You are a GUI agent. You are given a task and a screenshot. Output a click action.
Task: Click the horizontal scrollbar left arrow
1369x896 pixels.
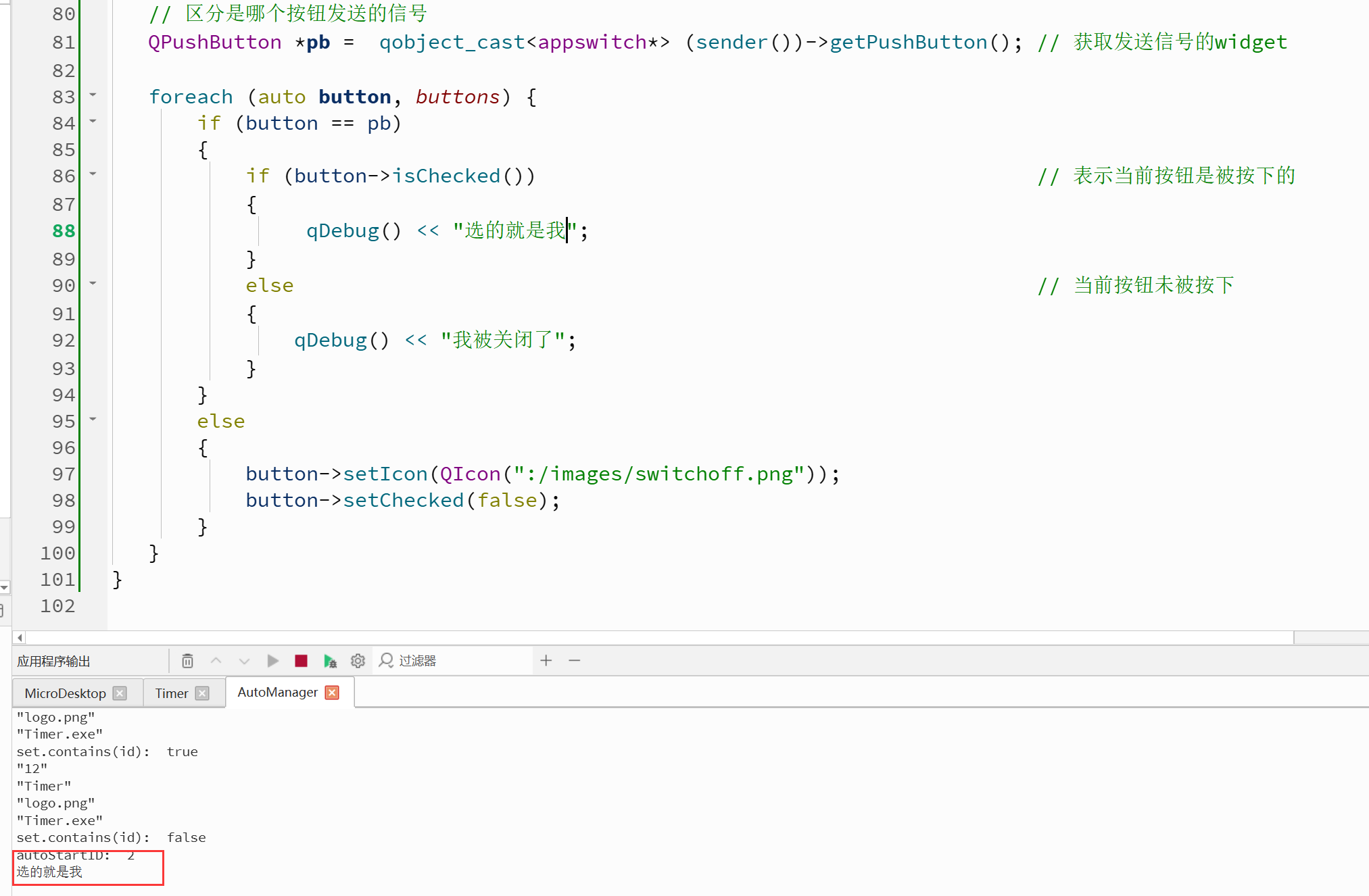point(20,637)
